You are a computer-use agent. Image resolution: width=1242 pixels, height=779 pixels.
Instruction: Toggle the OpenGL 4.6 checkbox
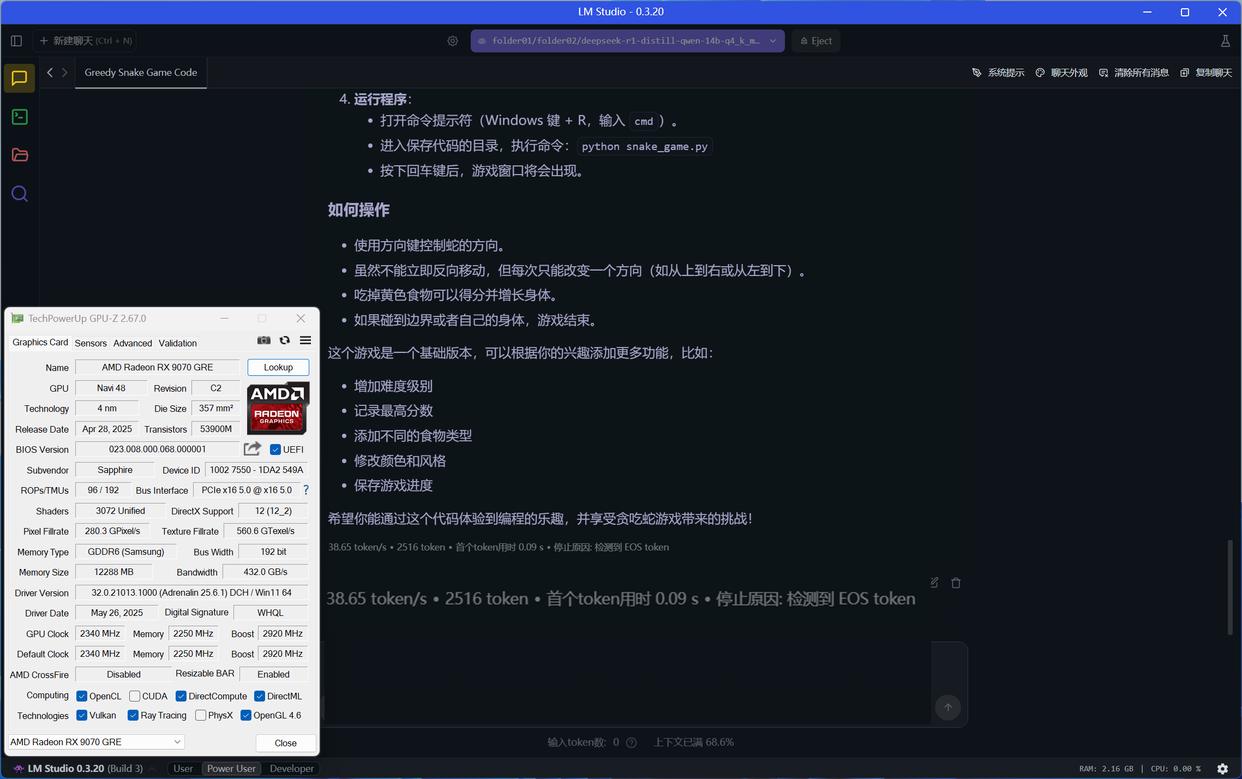point(246,715)
